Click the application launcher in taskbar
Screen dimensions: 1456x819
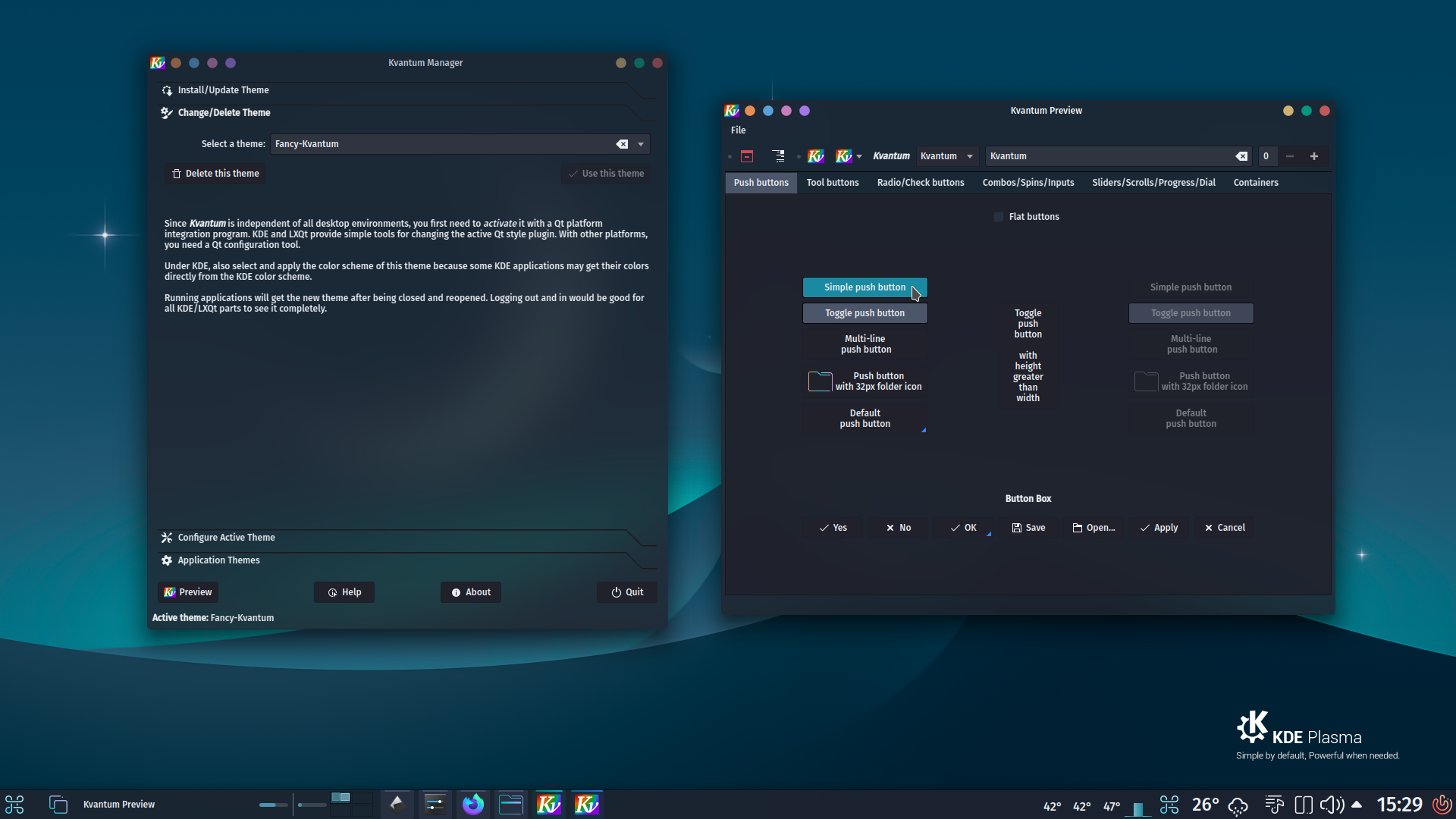(14, 804)
